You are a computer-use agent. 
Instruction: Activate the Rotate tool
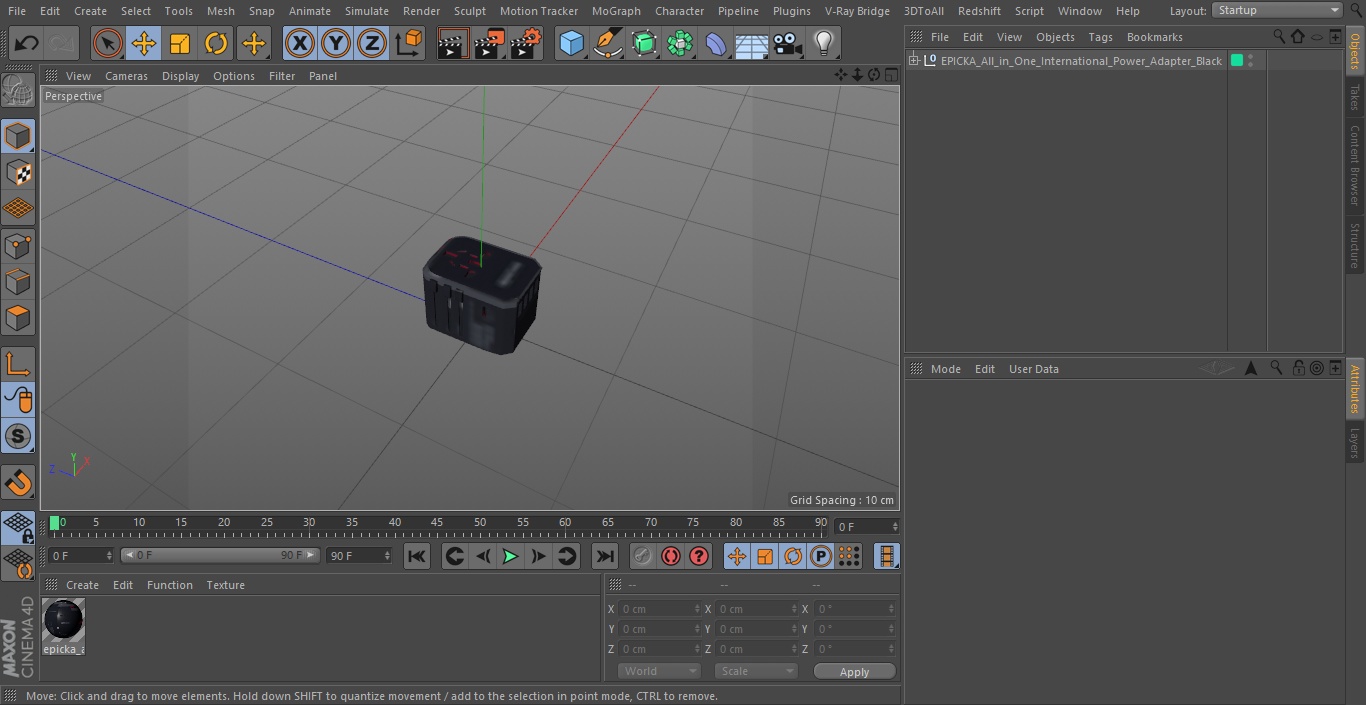[216, 43]
